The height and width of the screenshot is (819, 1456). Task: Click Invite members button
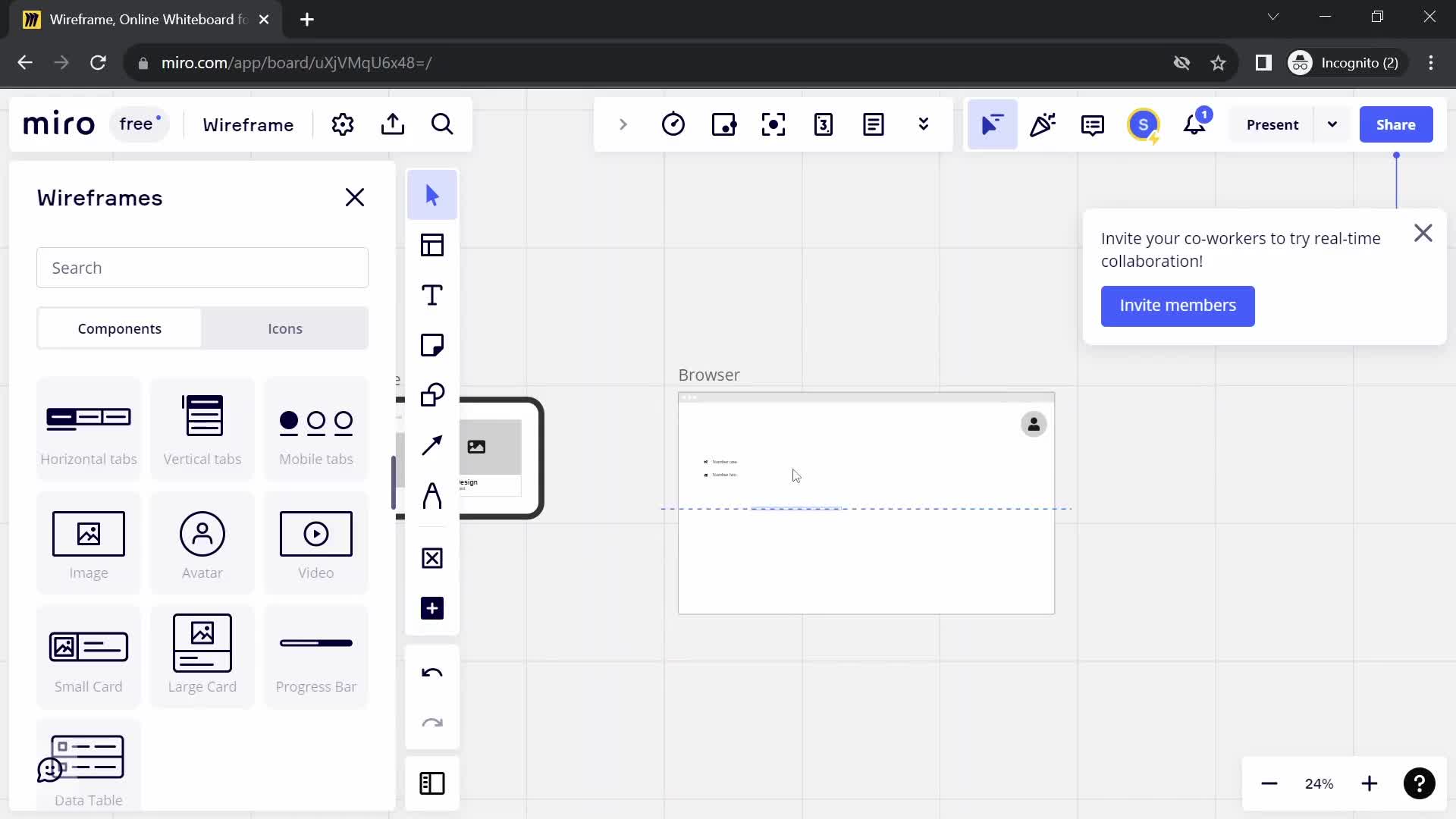pos(1178,305)
